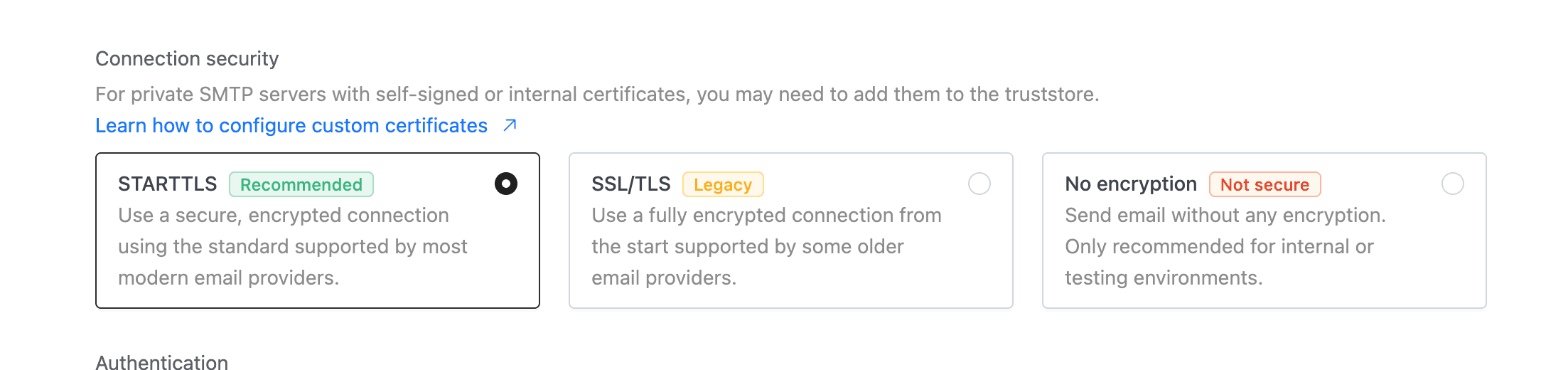The height and width of the screenshot is (370, 1568).
Task: Click the STARTTLS option title
Action: 168,184
